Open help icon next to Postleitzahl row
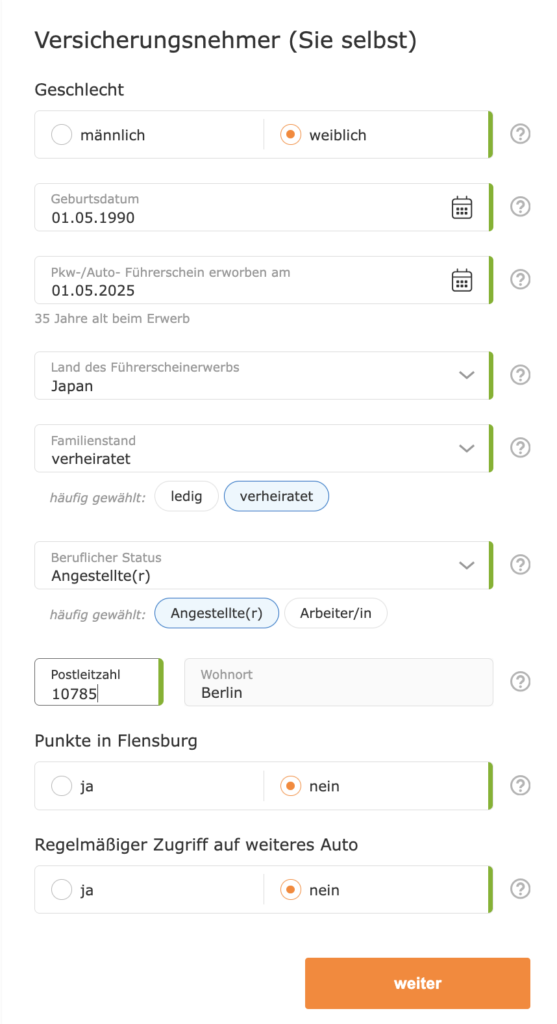Viewport: 557px width, 1024px height. [x=520, y=682]
